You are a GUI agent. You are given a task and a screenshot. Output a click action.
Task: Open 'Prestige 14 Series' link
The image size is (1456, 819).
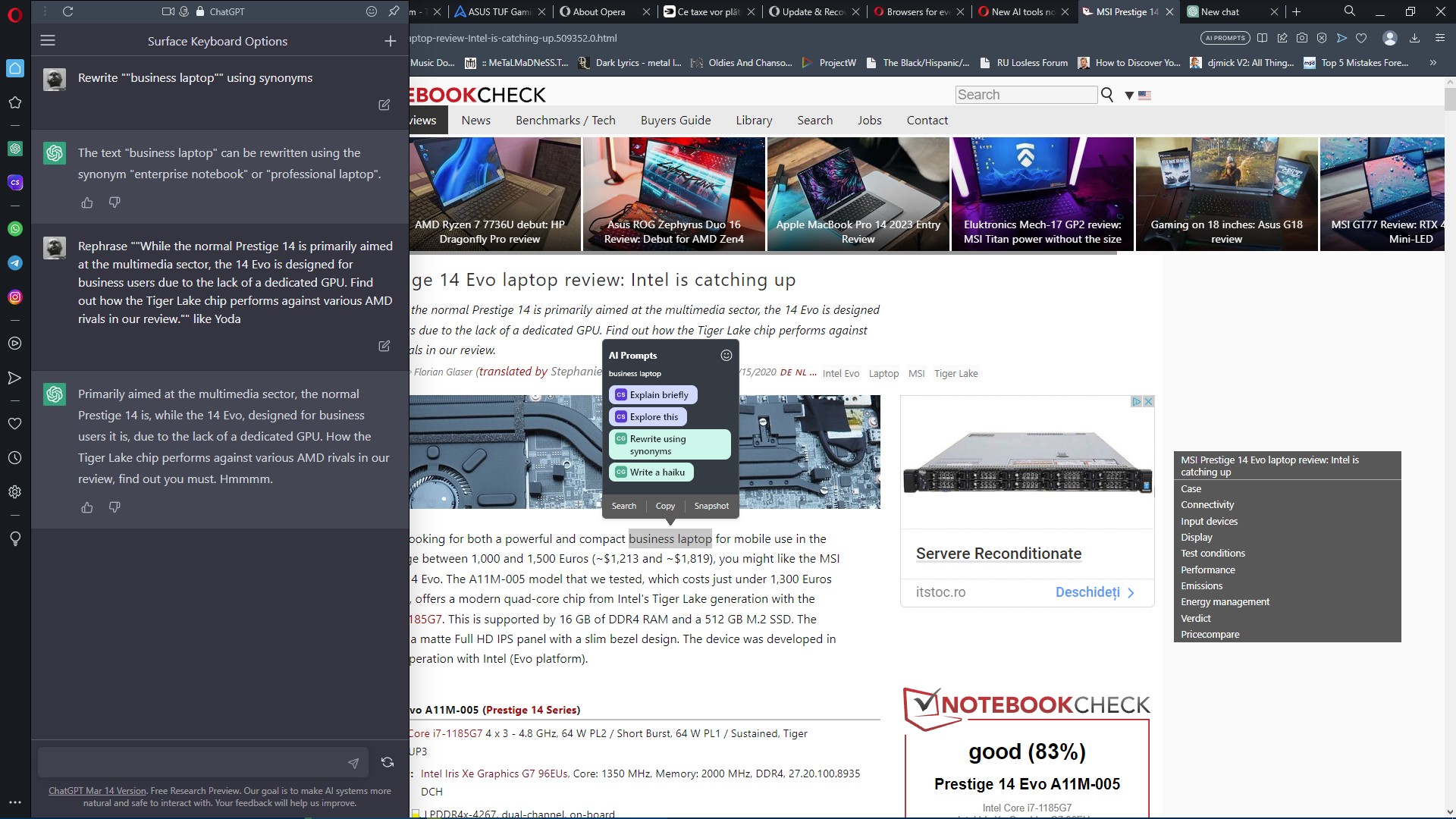point(531,711)
